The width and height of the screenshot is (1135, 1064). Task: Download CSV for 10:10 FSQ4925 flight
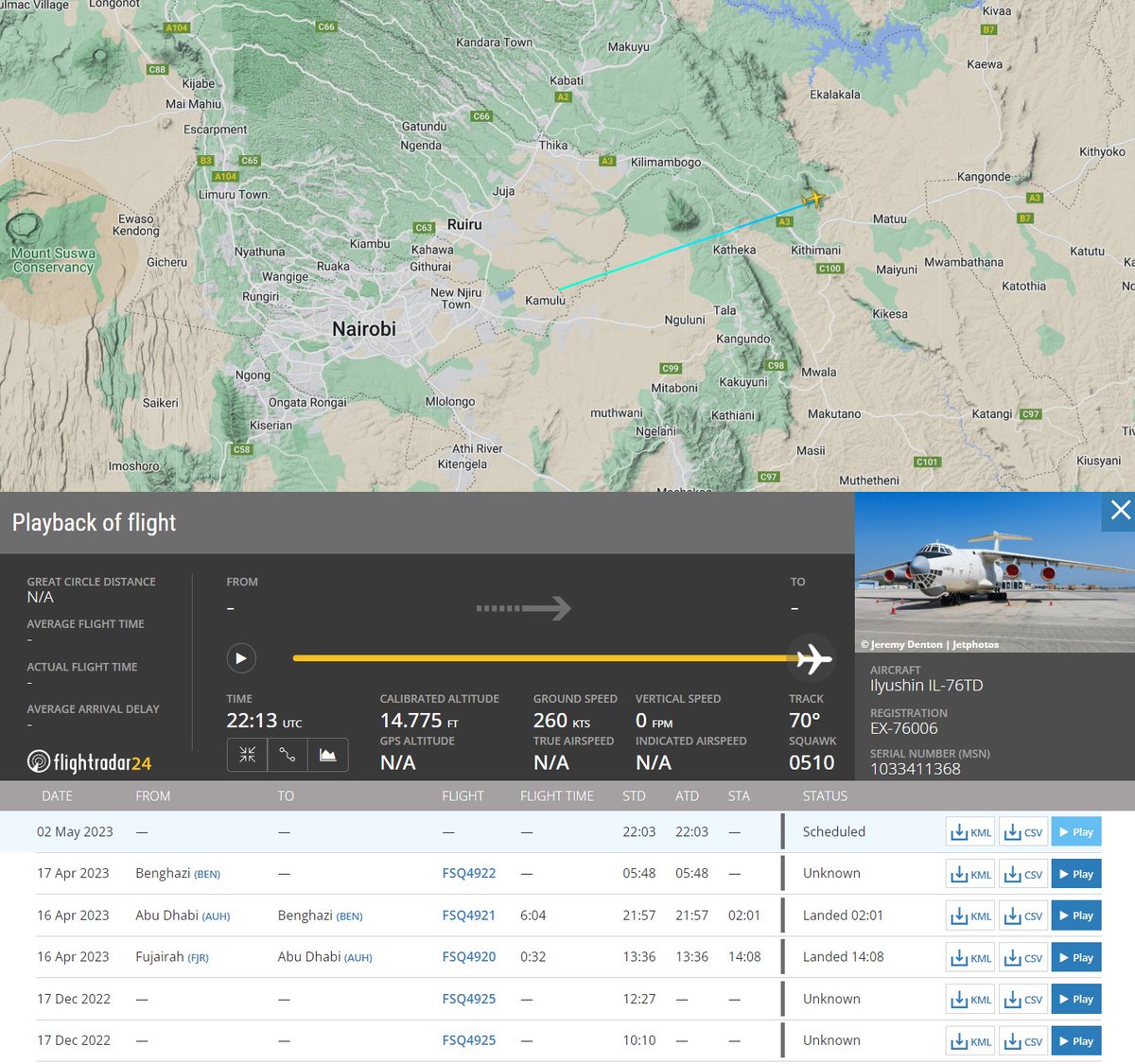click(1022, 1040)
